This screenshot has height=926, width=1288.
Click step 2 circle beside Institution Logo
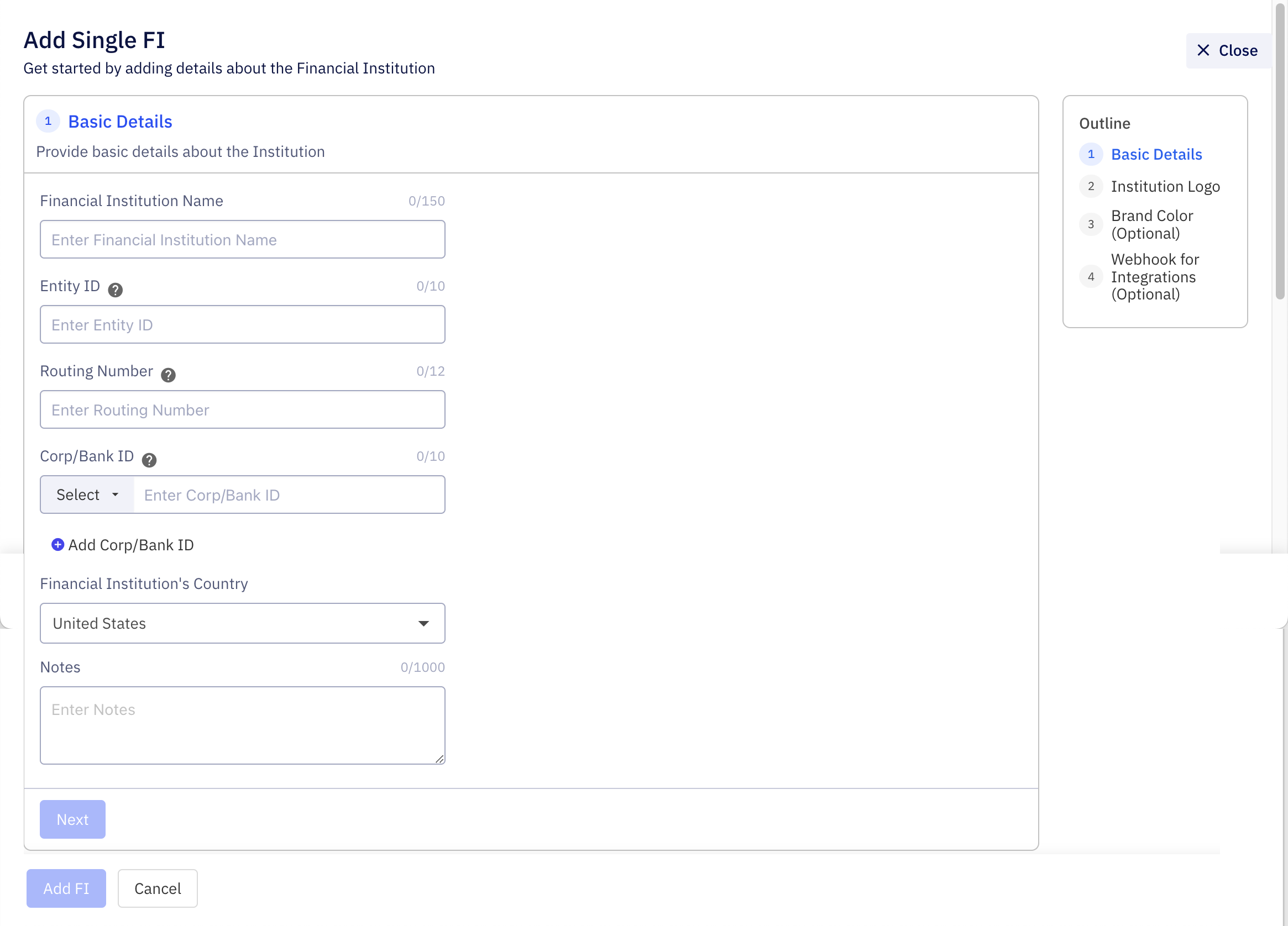1091,186
